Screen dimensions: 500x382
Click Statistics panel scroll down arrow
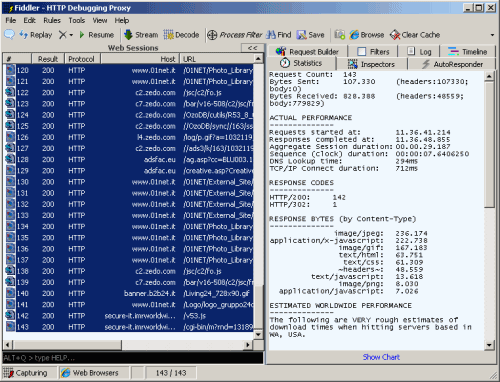(489, 345)
